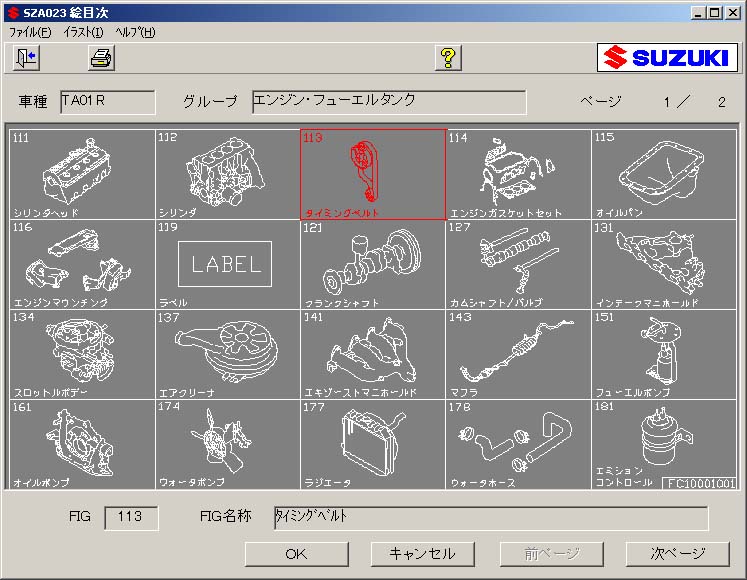This screenshot has height=580, width=747.
Task: Click the FIG number field showing 113
Action: [131, 517]
